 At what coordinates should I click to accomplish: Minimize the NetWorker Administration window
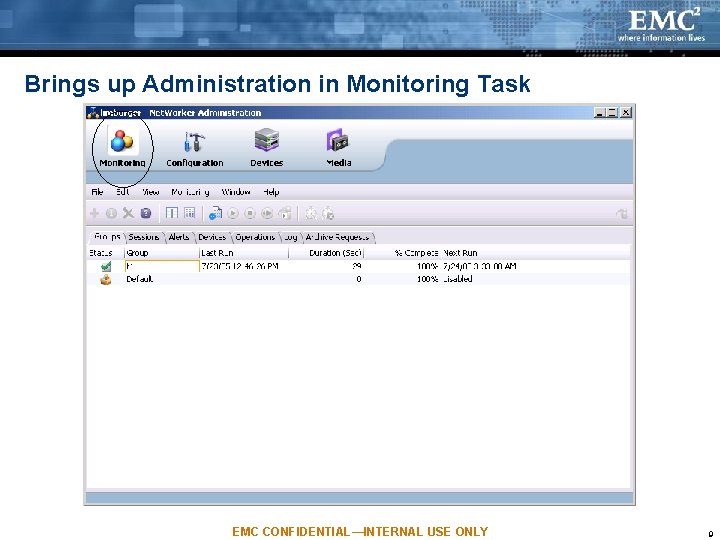(599, 112)
